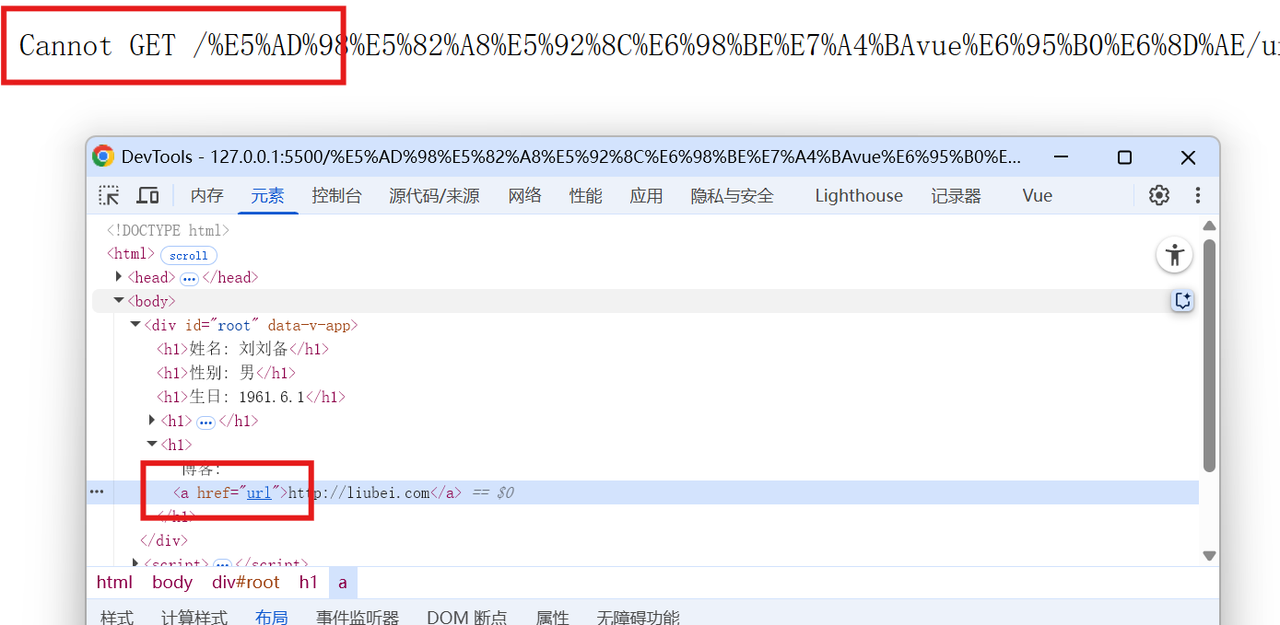
Task: Click the AI assistance icon beside body row
Action: click(x=1182, y=301)
